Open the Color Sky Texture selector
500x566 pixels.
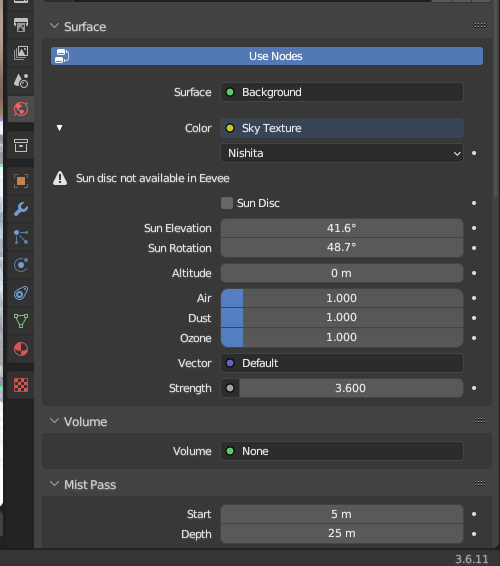(342, 128)
